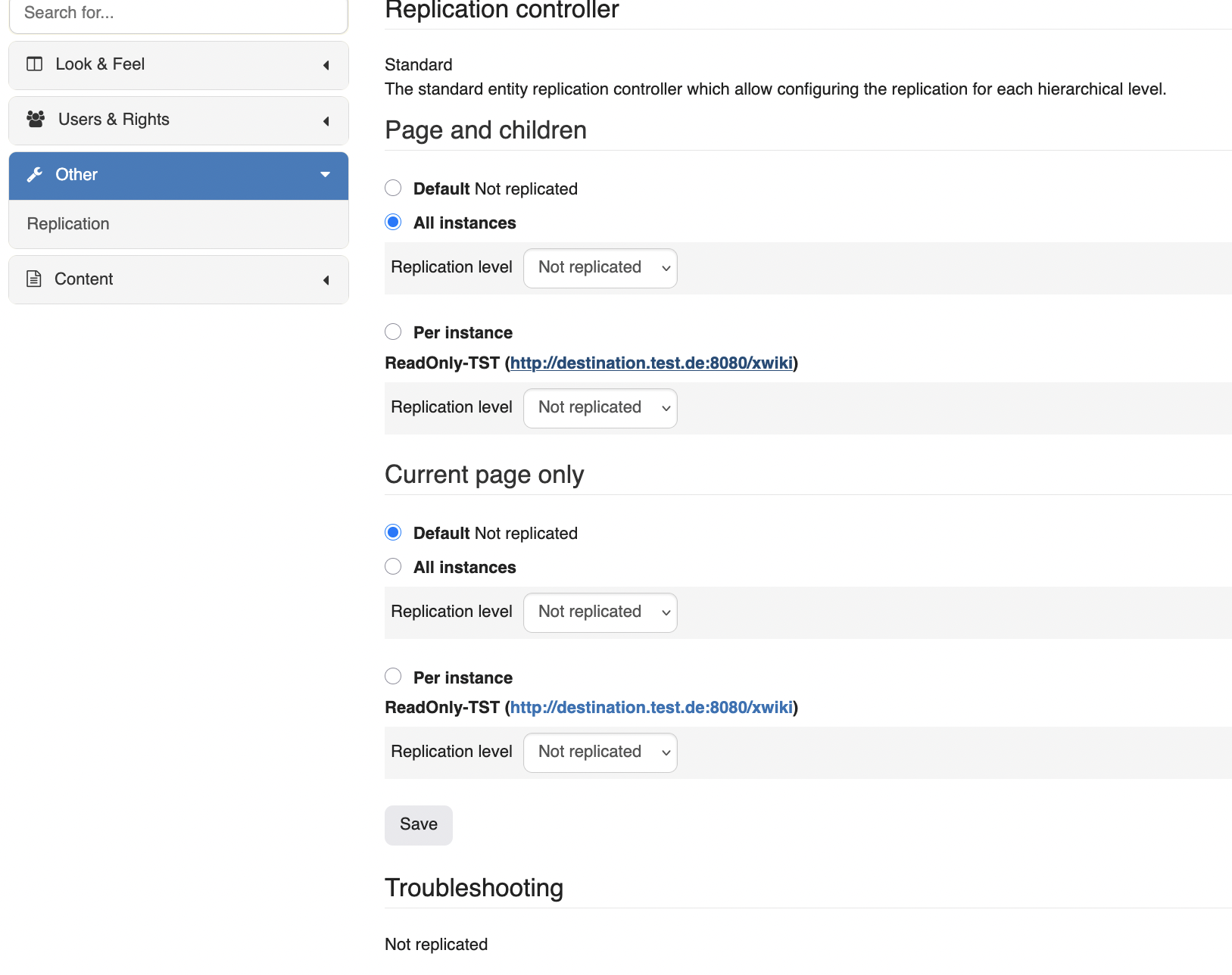The height and width of the screenshot is (975, 1232).
Task: Open the All instances Replication level dropdown
Action: click(600, 268)
